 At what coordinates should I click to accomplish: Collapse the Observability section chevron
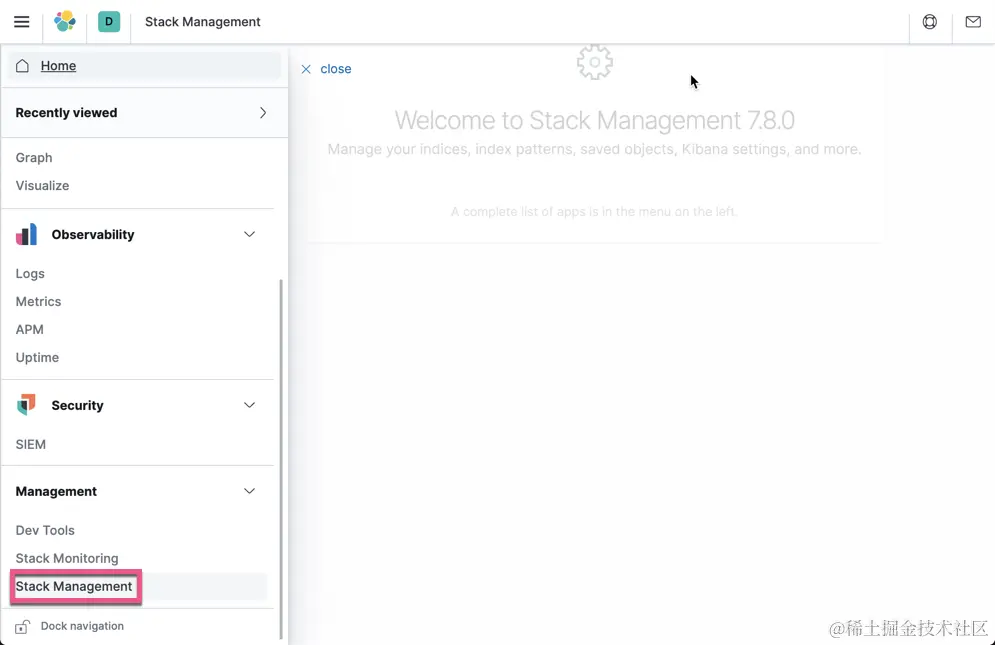tap(249, 234)
